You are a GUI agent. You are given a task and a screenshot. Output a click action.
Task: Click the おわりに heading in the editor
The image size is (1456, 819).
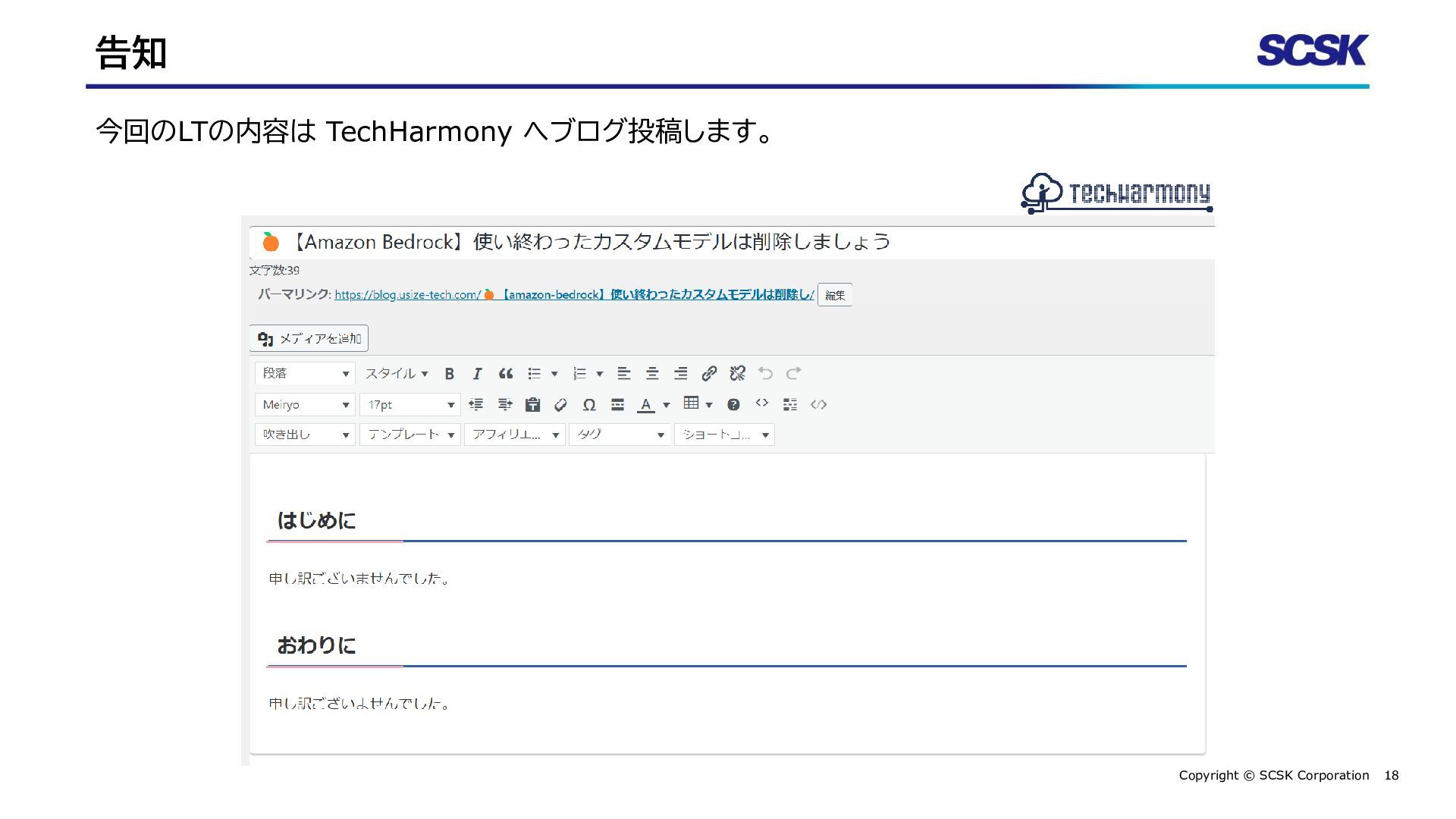316,646
